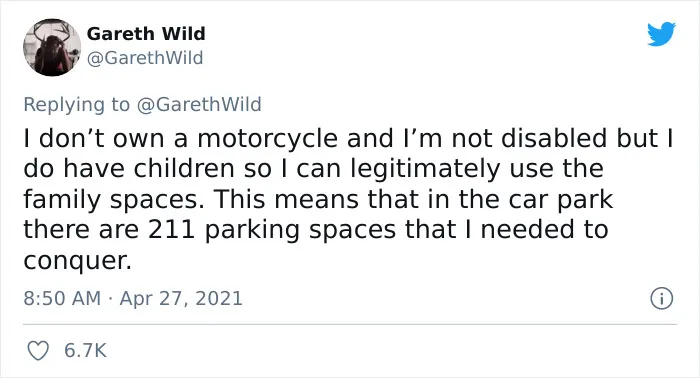This screenshot has height=378, width=700.
Task: Open Gareth Wild's round profile avatar
Action: coord(52,47)
